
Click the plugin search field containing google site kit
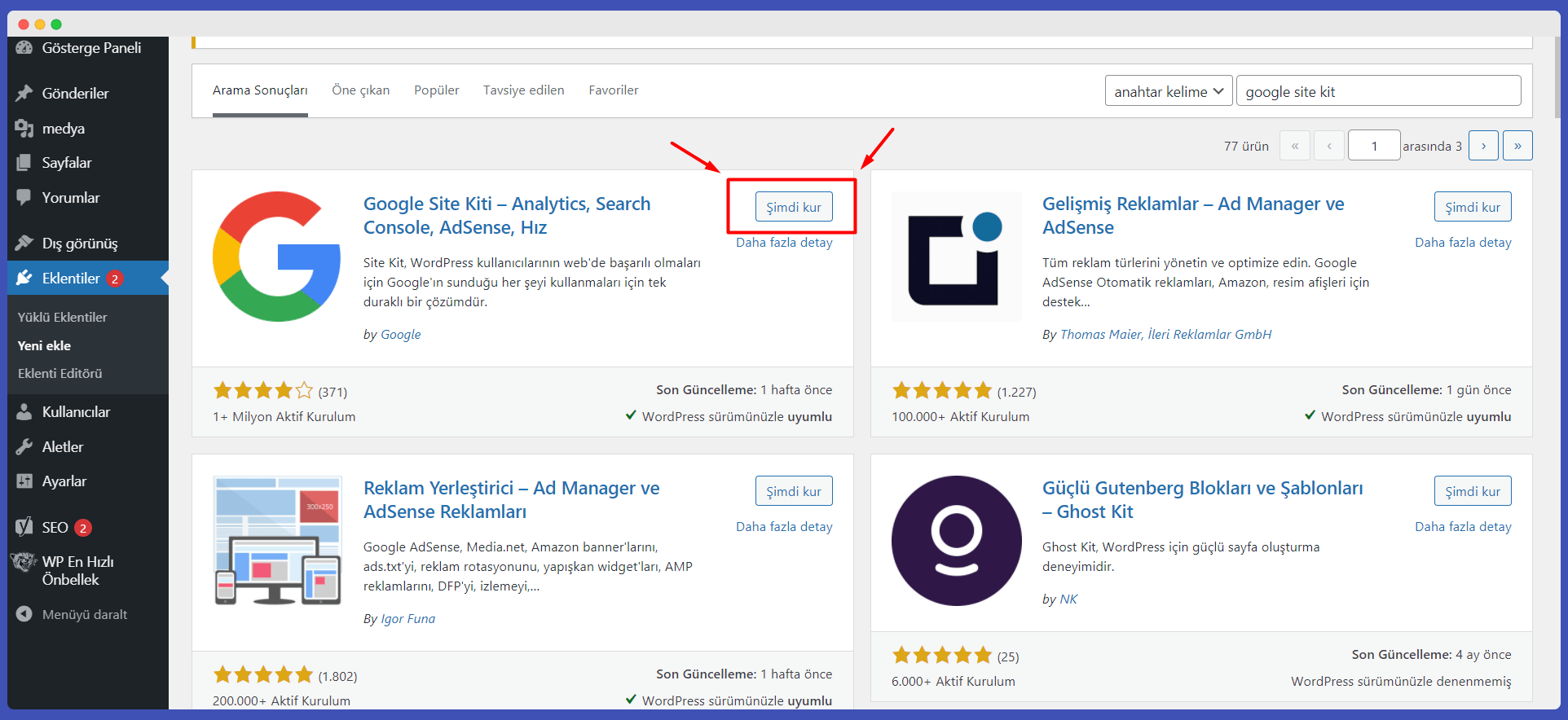pos(1378,91)
